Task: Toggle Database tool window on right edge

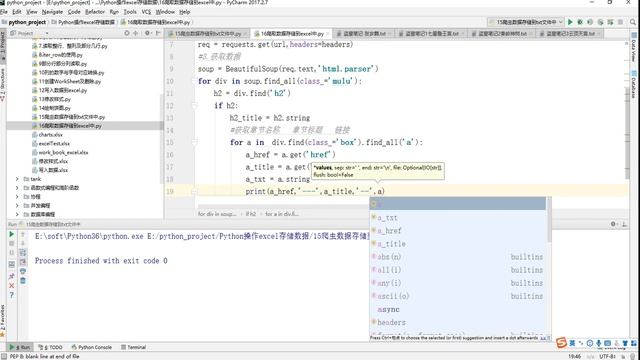Action: click(x=634, y=84)
